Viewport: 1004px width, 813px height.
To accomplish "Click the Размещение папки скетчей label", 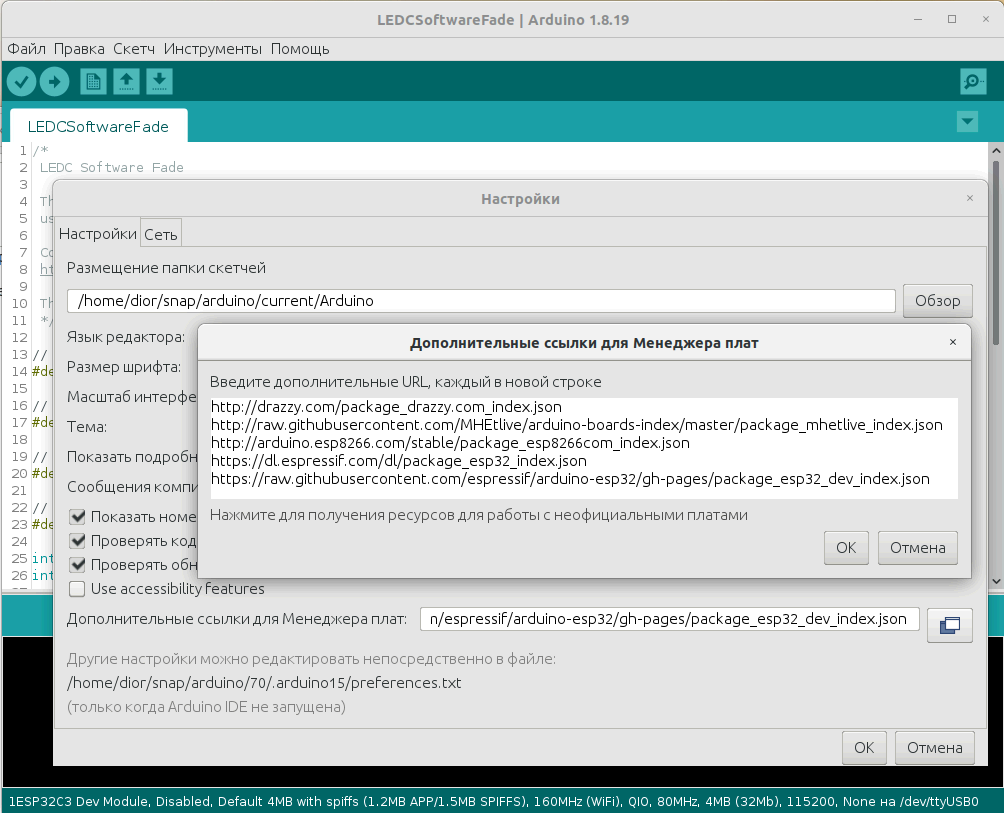I will (x=166, y=268).
